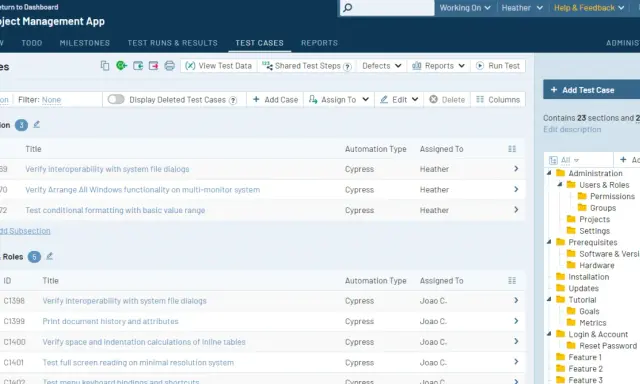This screenshot has width=640, height=384.
Task: Switch to the REPORTS tab
Action: (320, 43)
